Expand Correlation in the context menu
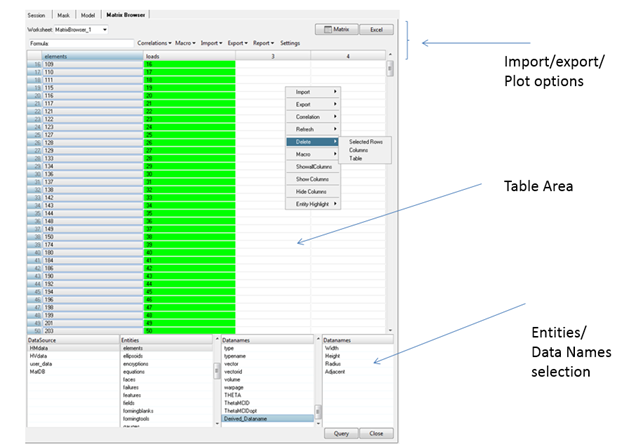The image size is (624, 446). (313, 117)
